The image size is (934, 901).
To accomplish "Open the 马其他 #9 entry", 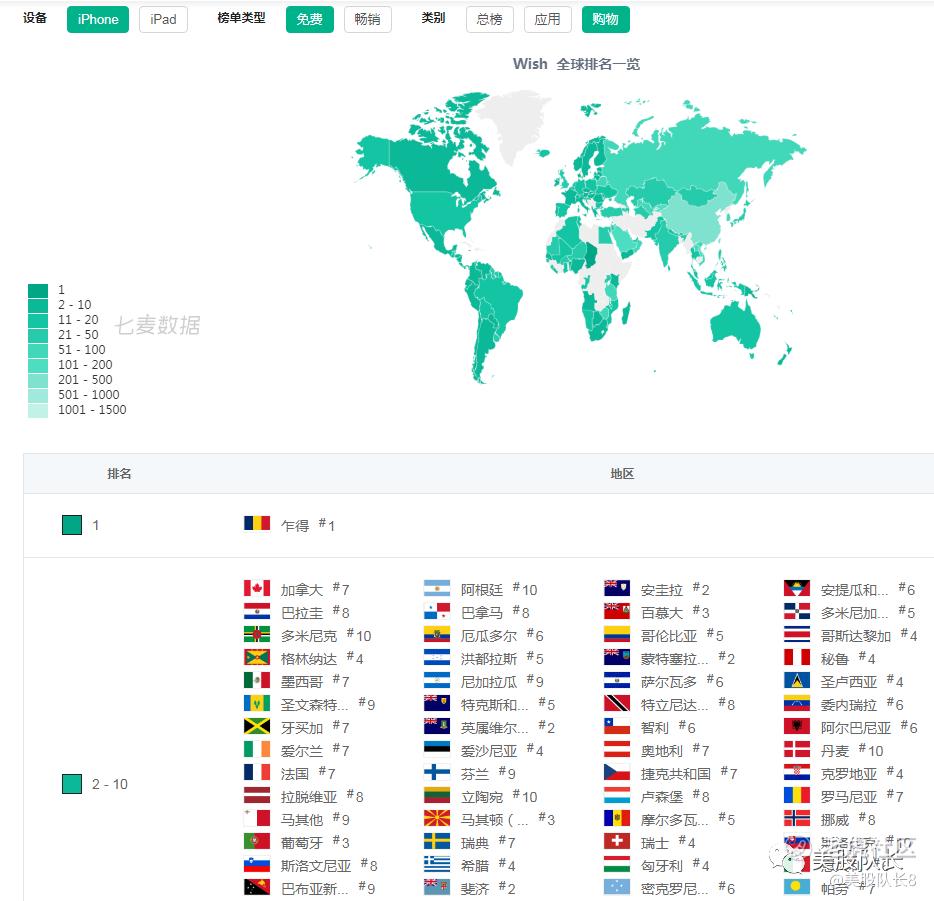I will click(297, 819).
